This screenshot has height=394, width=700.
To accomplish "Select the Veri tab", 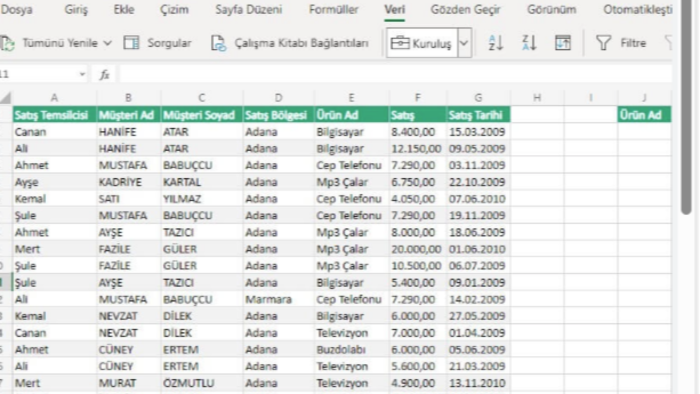I will pyautogui.click(x=395, y=9).
